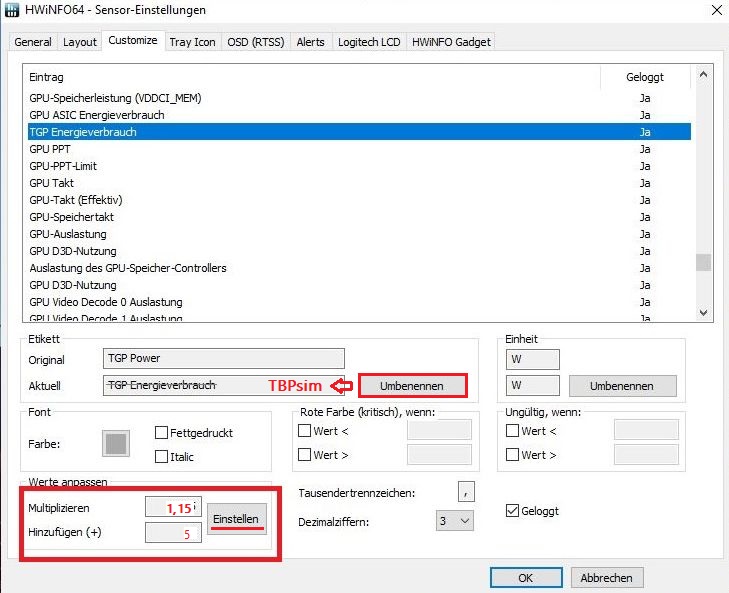Select the Customize tab
The image size is (729, 593).
click(133, 40)
